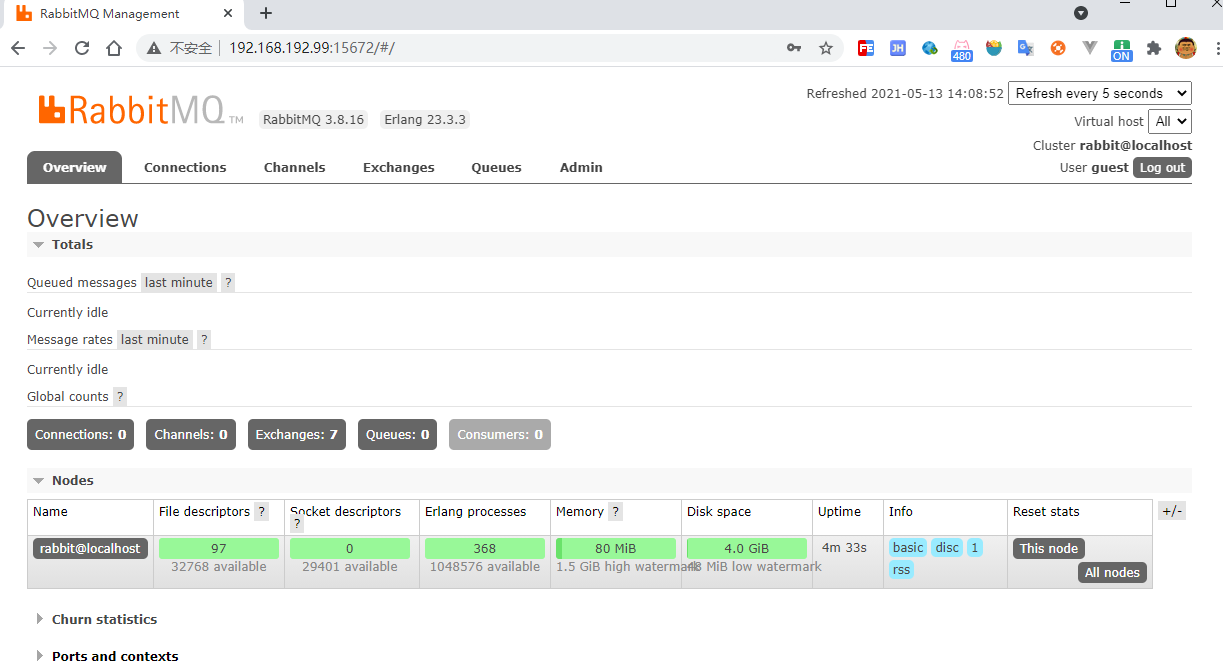Open the Channels: 0 count
The height and width of the screenshot is (665, 1223).
[x=191, y=435]
